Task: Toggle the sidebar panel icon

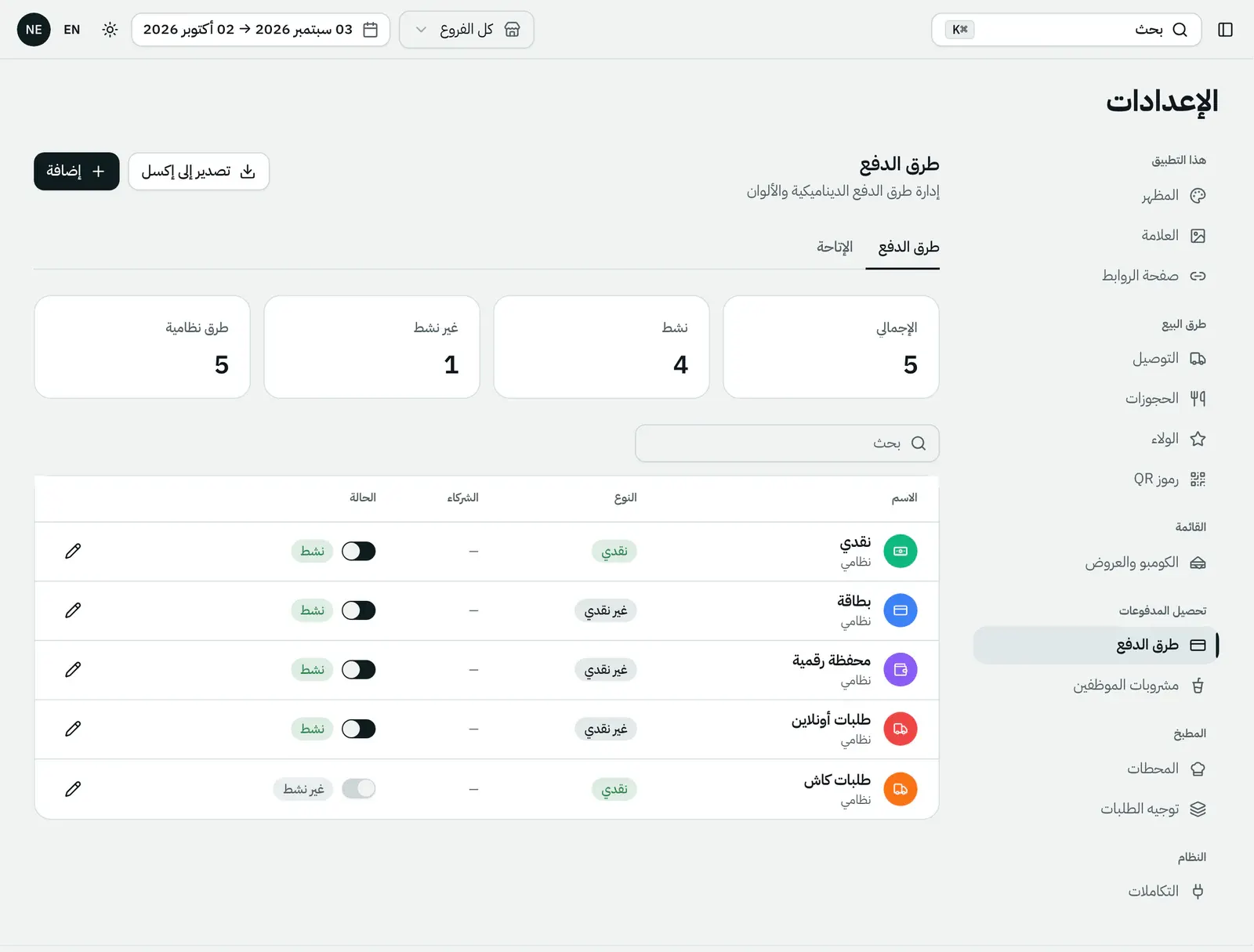Action: click(1225, 30)
